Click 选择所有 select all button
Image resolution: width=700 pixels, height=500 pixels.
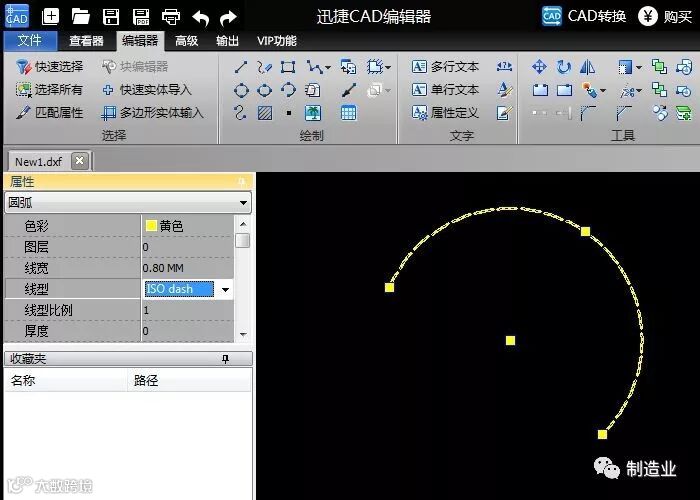(49, 90)
